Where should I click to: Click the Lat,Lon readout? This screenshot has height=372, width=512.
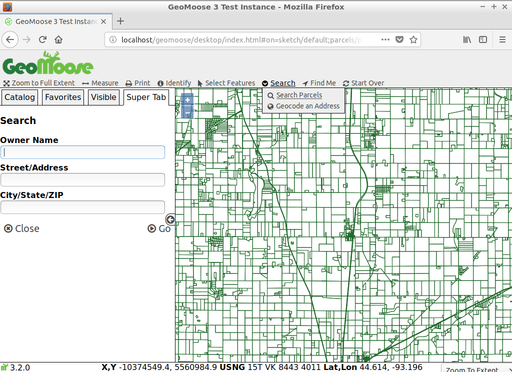pyautogui.click(x=373, y=367)
